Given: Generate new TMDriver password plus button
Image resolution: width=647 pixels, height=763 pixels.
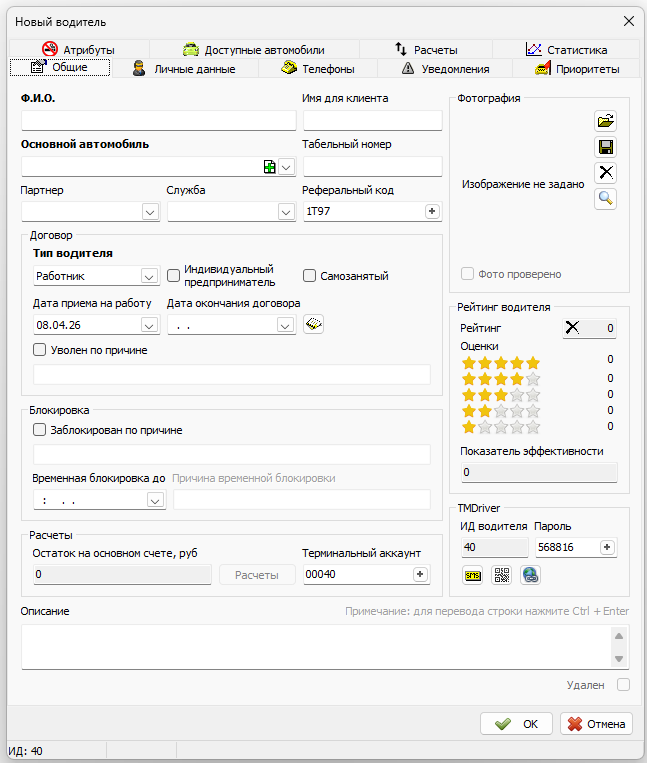Looking at the screenshot, I should click(x=607, y=547).
